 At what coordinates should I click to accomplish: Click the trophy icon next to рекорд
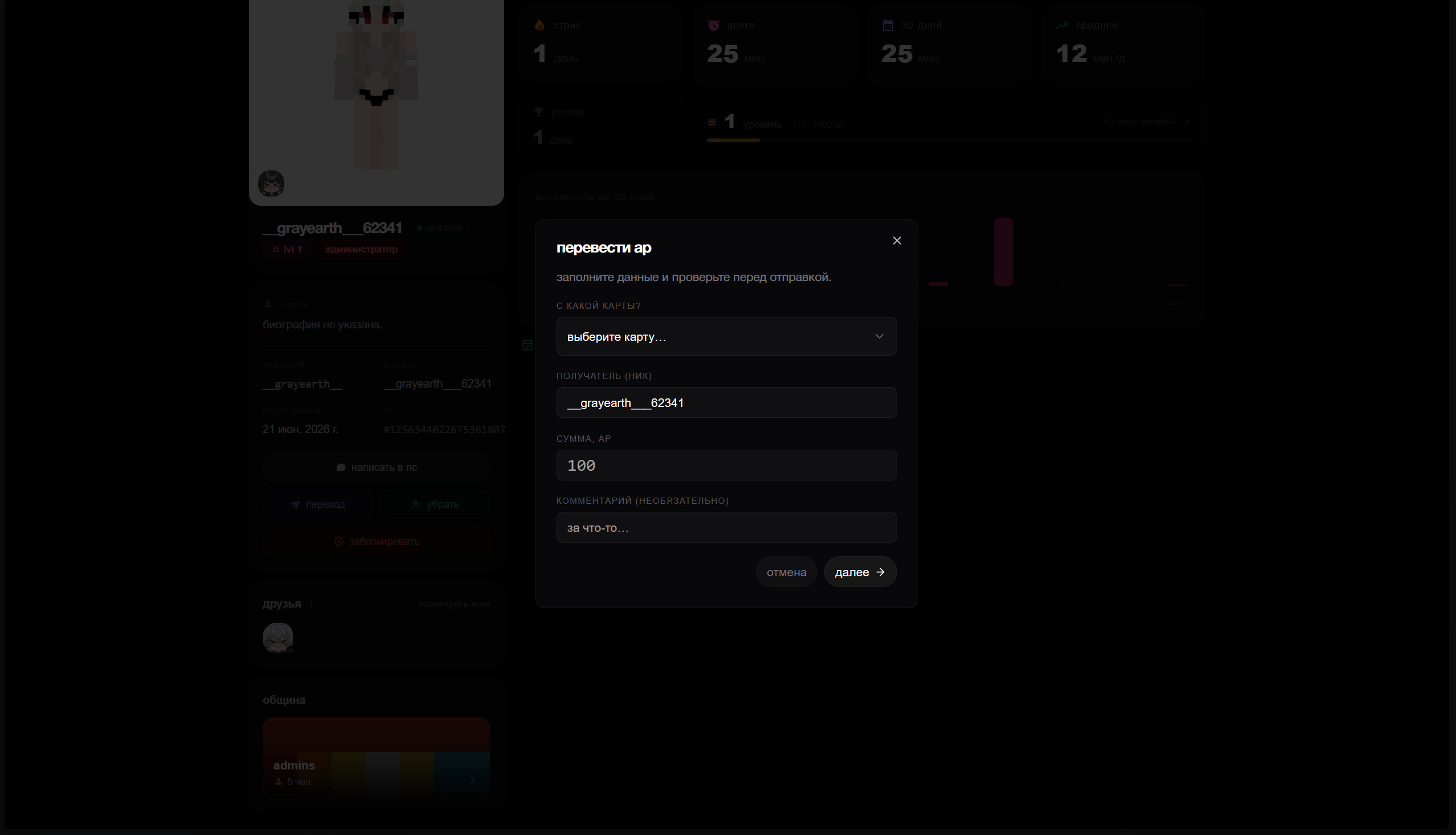[x=538, y=111]
